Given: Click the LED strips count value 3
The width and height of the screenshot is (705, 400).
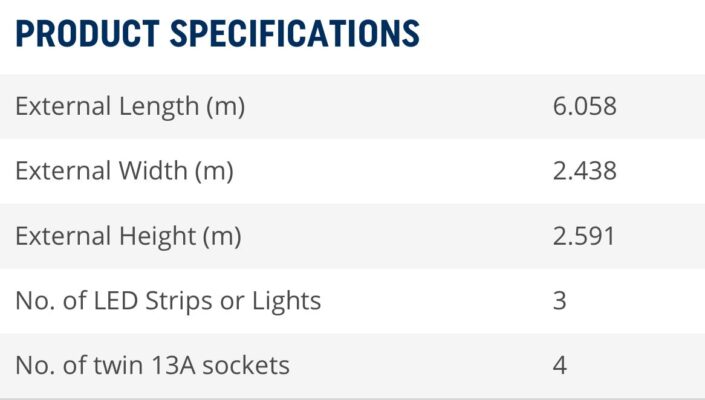Looking at the screenshot, I should tap(559, 300).
